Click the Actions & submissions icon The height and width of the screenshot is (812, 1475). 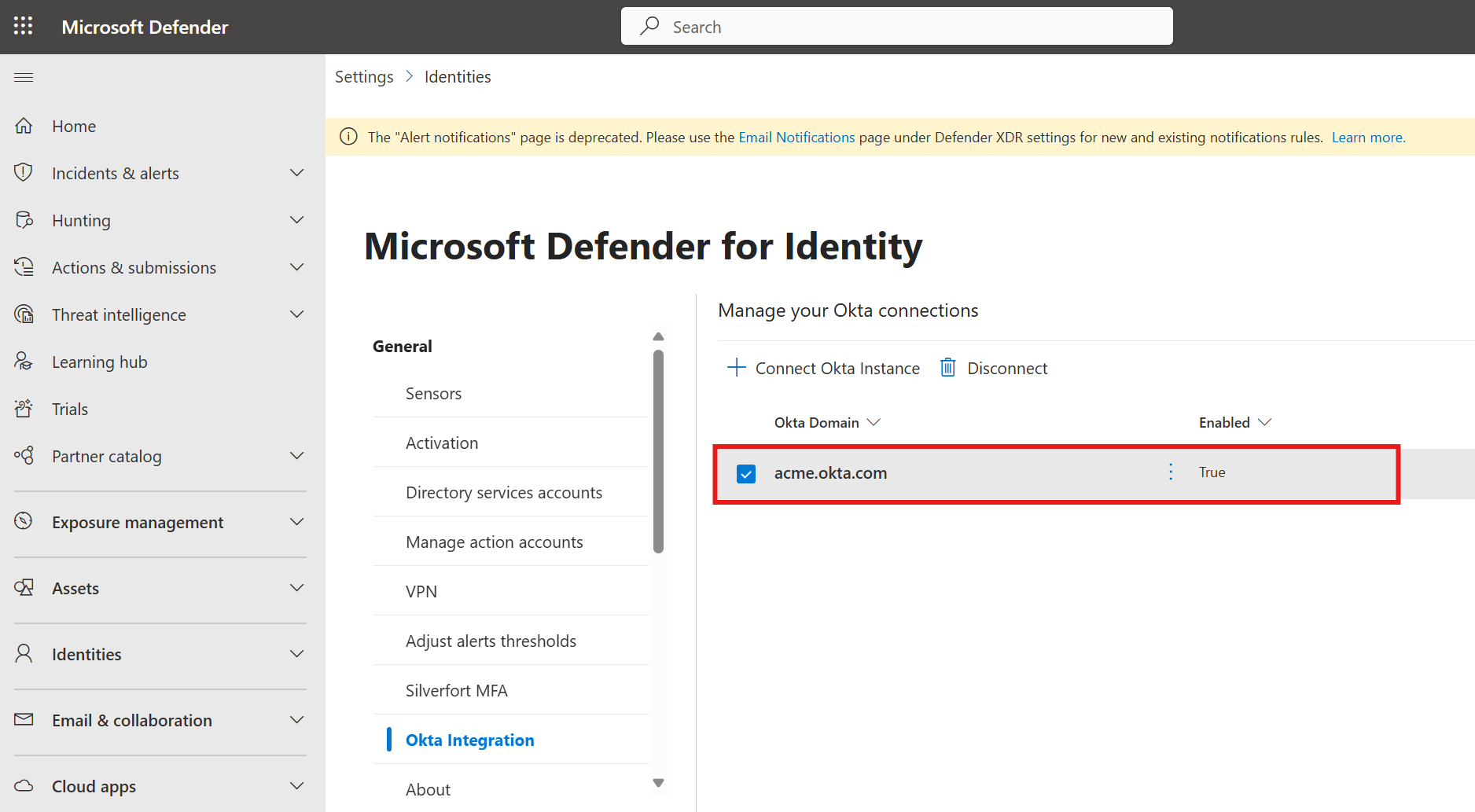(24, 267)
